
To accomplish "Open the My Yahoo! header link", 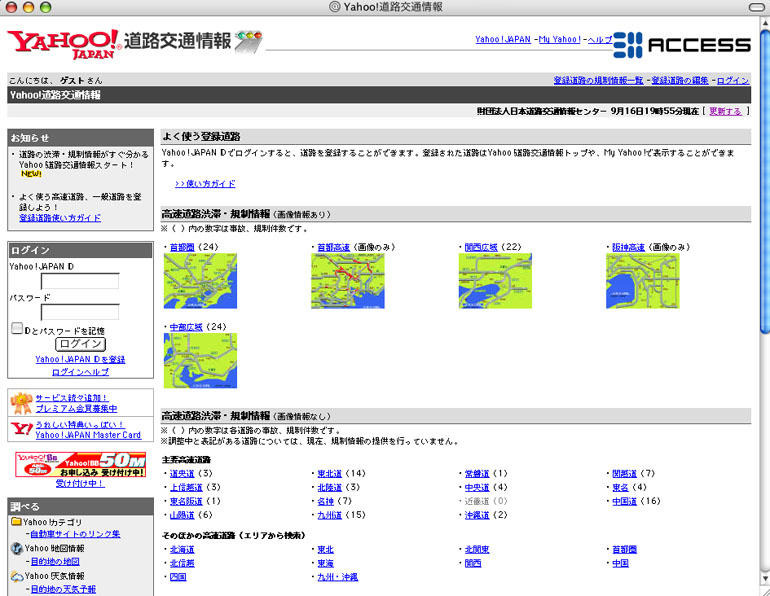I will (x=560, y=39).
